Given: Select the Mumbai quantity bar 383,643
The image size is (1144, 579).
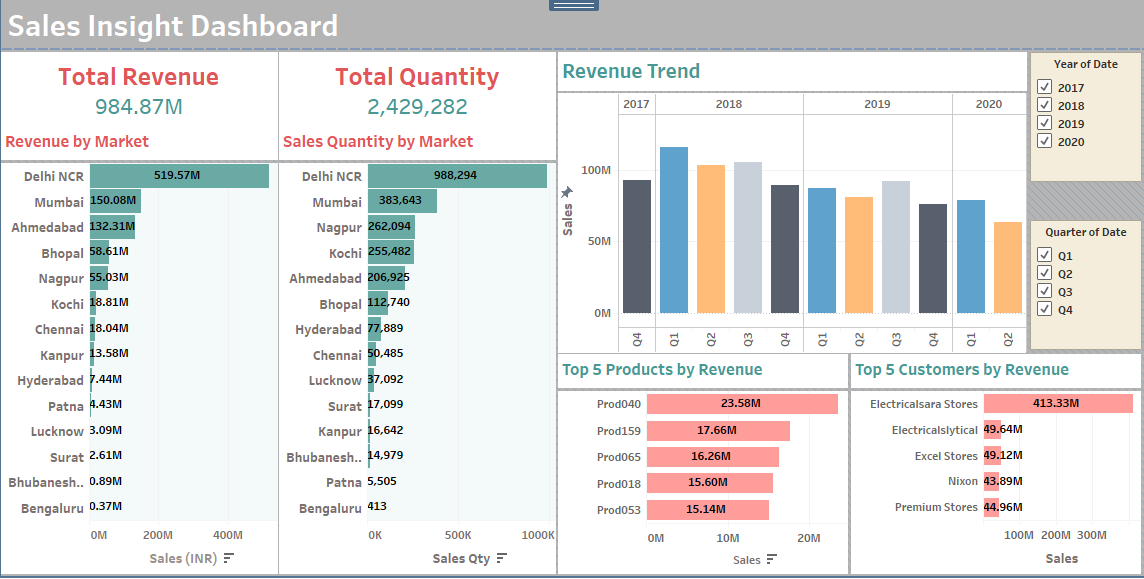Looking at the screenshot, I should [x=403, y=201].
